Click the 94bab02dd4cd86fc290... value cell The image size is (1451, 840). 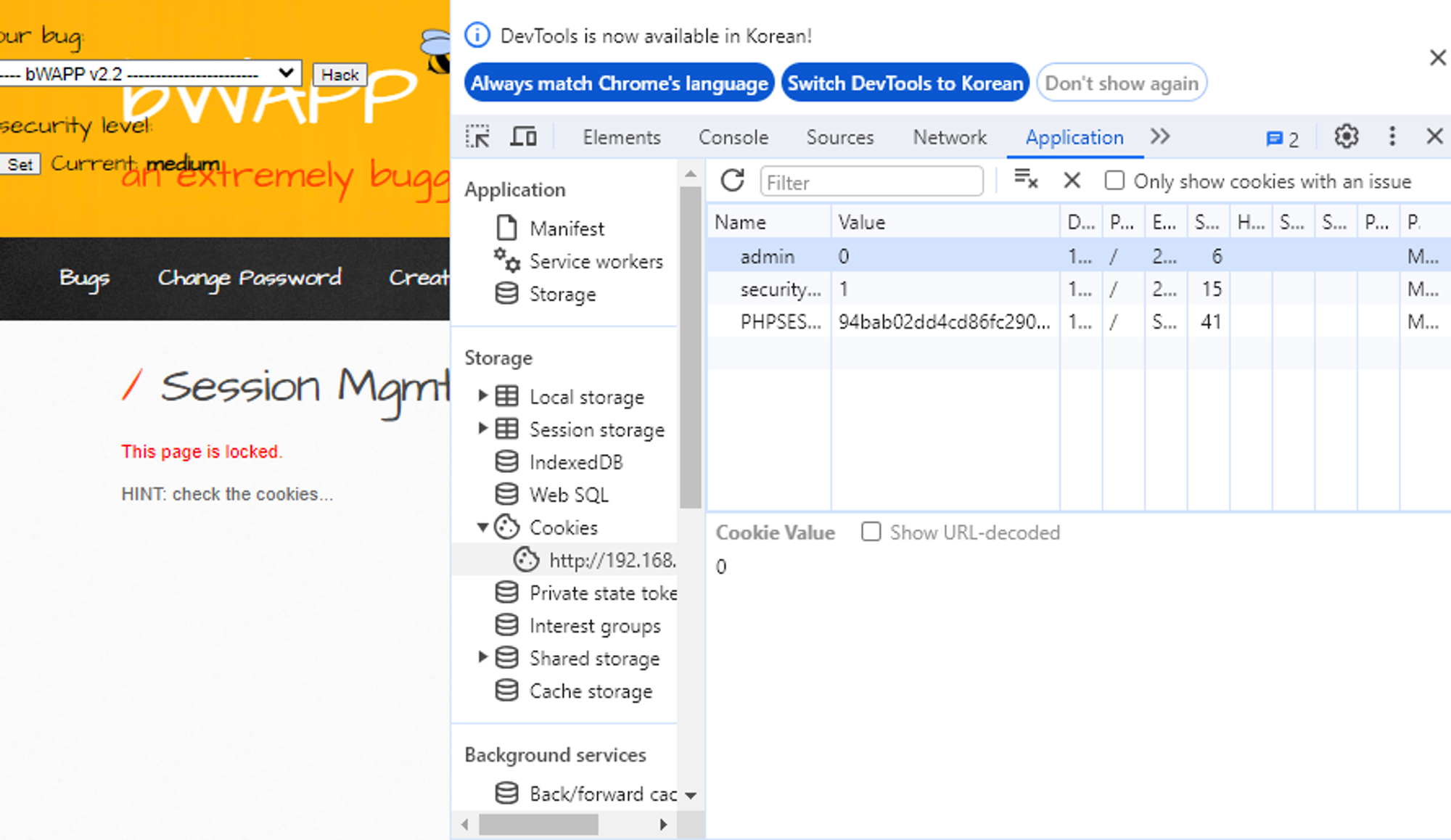coord(945,321)
